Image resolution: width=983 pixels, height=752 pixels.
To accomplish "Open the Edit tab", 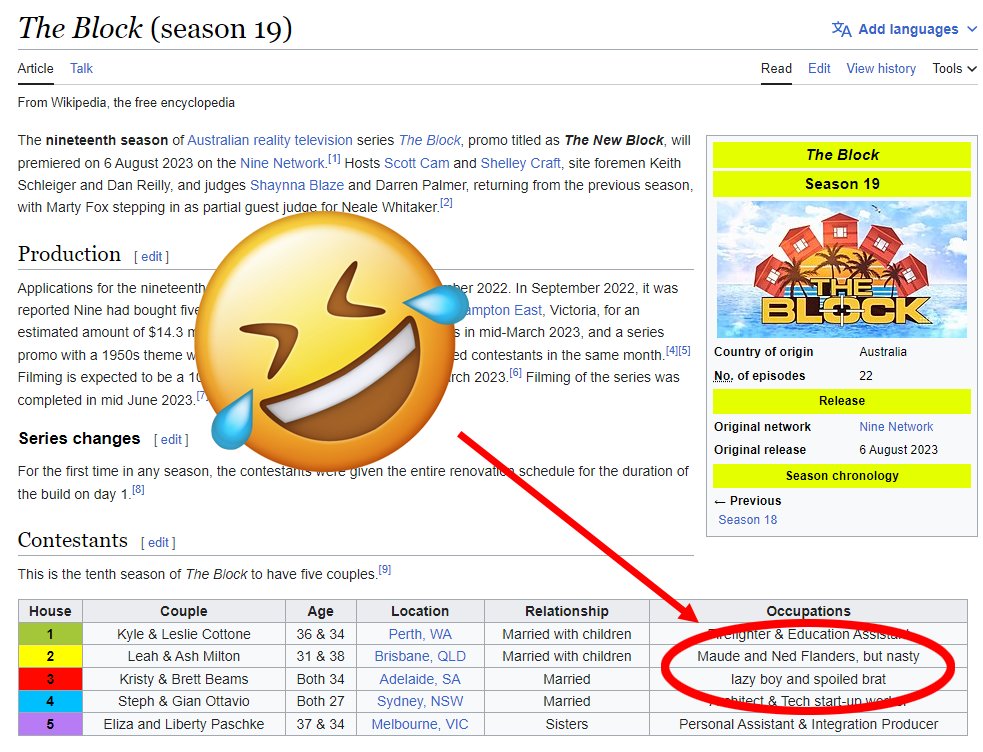I will pyautogui.click(x=819, y=68).
